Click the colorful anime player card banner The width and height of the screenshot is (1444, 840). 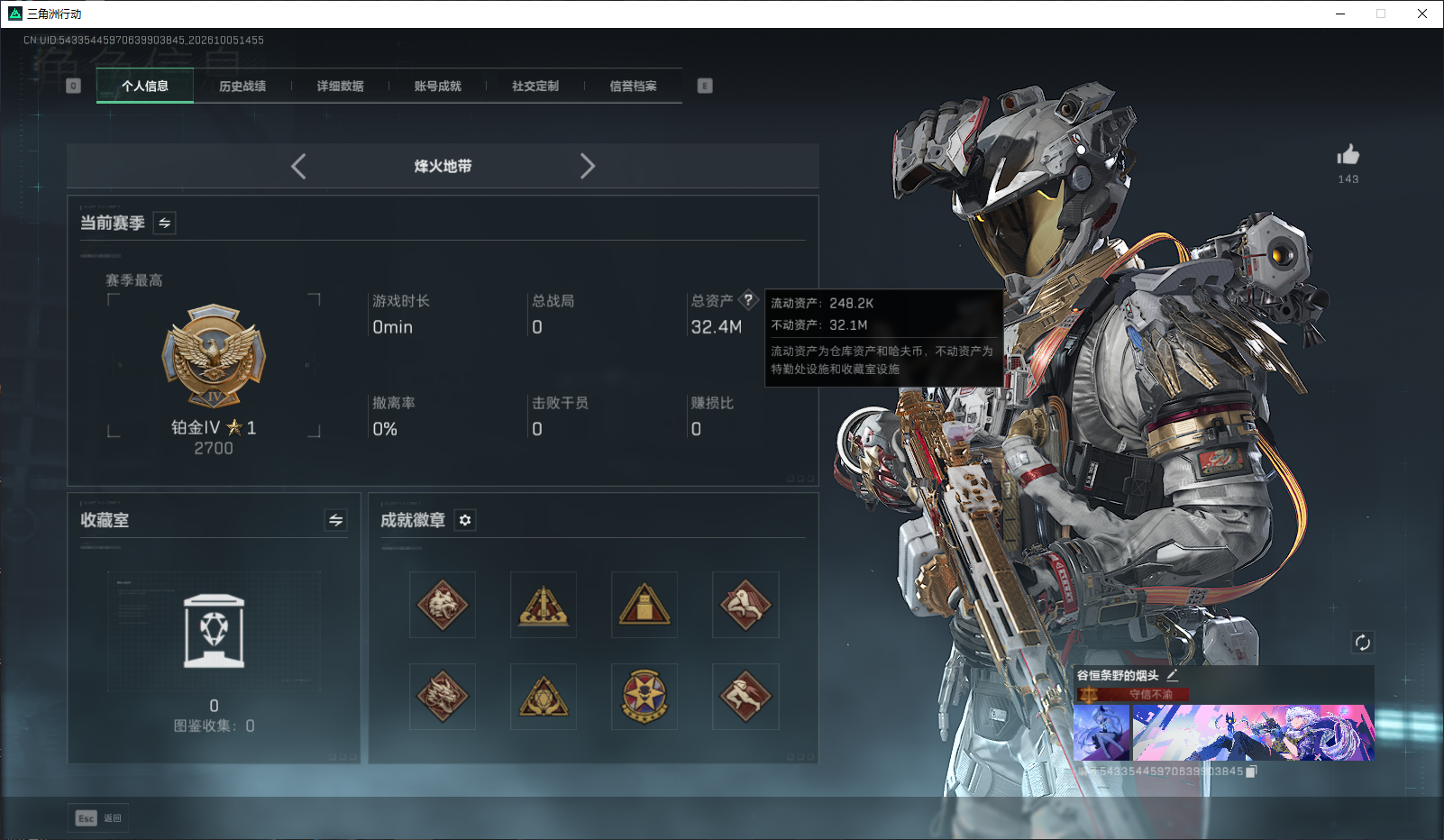point(1253,733)
